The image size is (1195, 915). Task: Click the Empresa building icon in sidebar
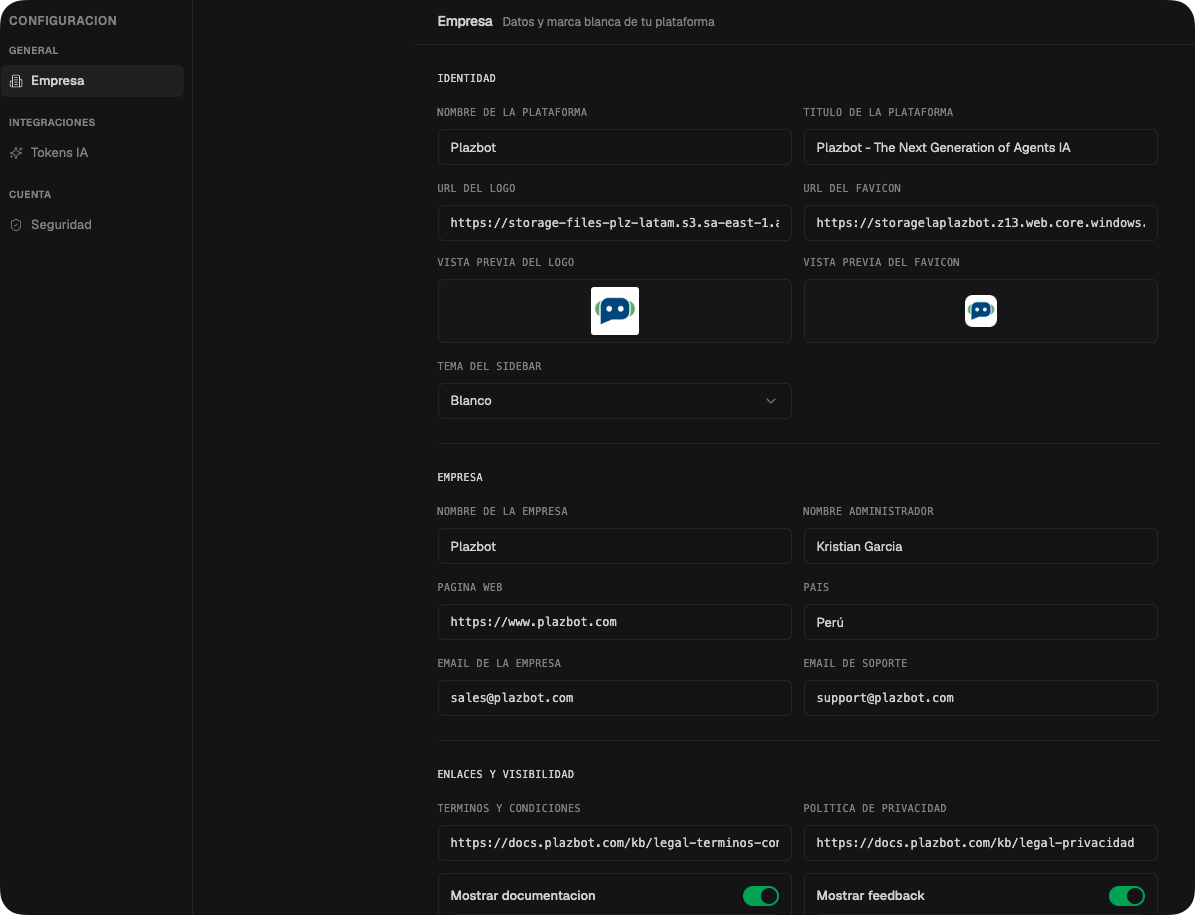pyautogui.click(x=16, y=81)
